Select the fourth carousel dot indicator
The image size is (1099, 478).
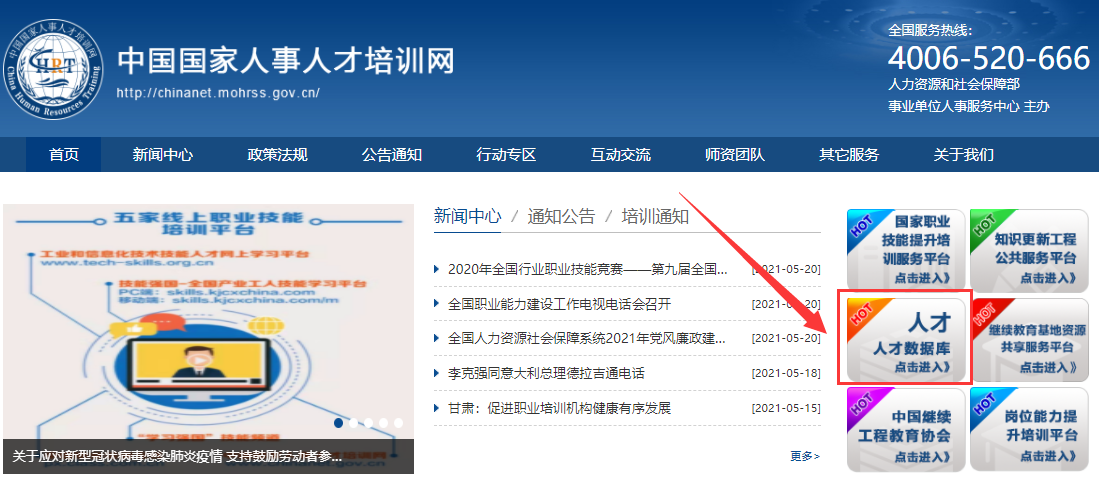coord(383,423)
